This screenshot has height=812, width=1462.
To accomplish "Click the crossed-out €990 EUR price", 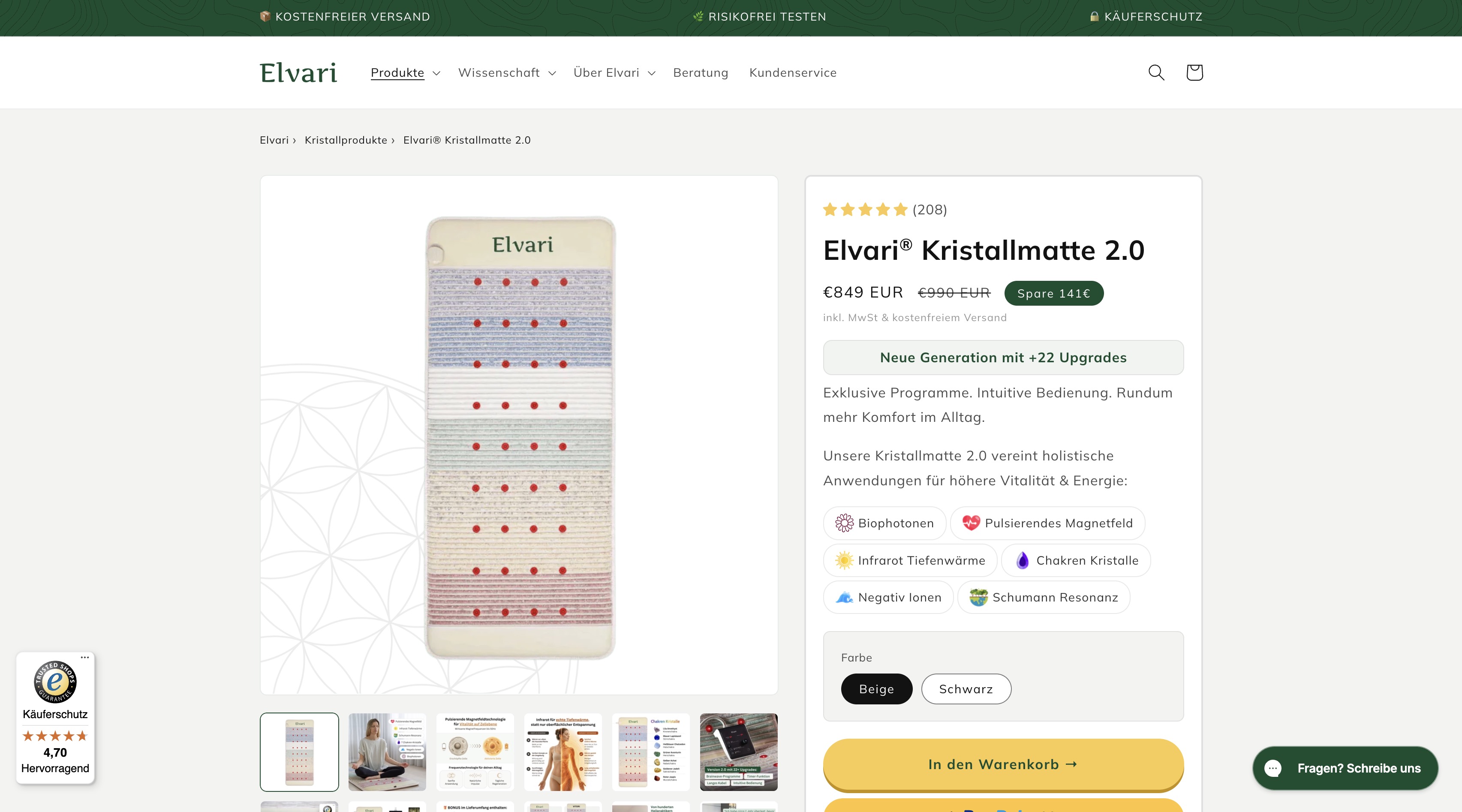I will [x=954, y=293].
